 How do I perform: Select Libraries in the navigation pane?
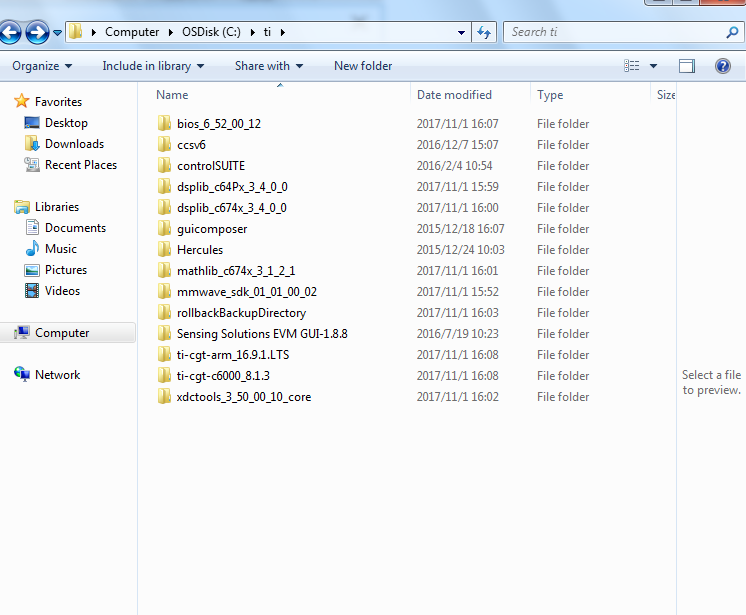coord(57,207)
